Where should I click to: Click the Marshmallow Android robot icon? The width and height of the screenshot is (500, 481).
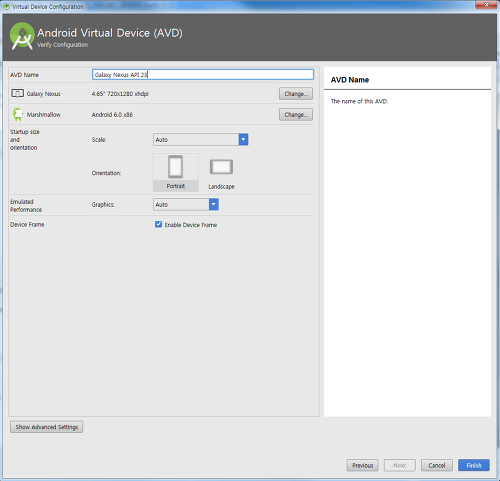[x=17, y=114]
